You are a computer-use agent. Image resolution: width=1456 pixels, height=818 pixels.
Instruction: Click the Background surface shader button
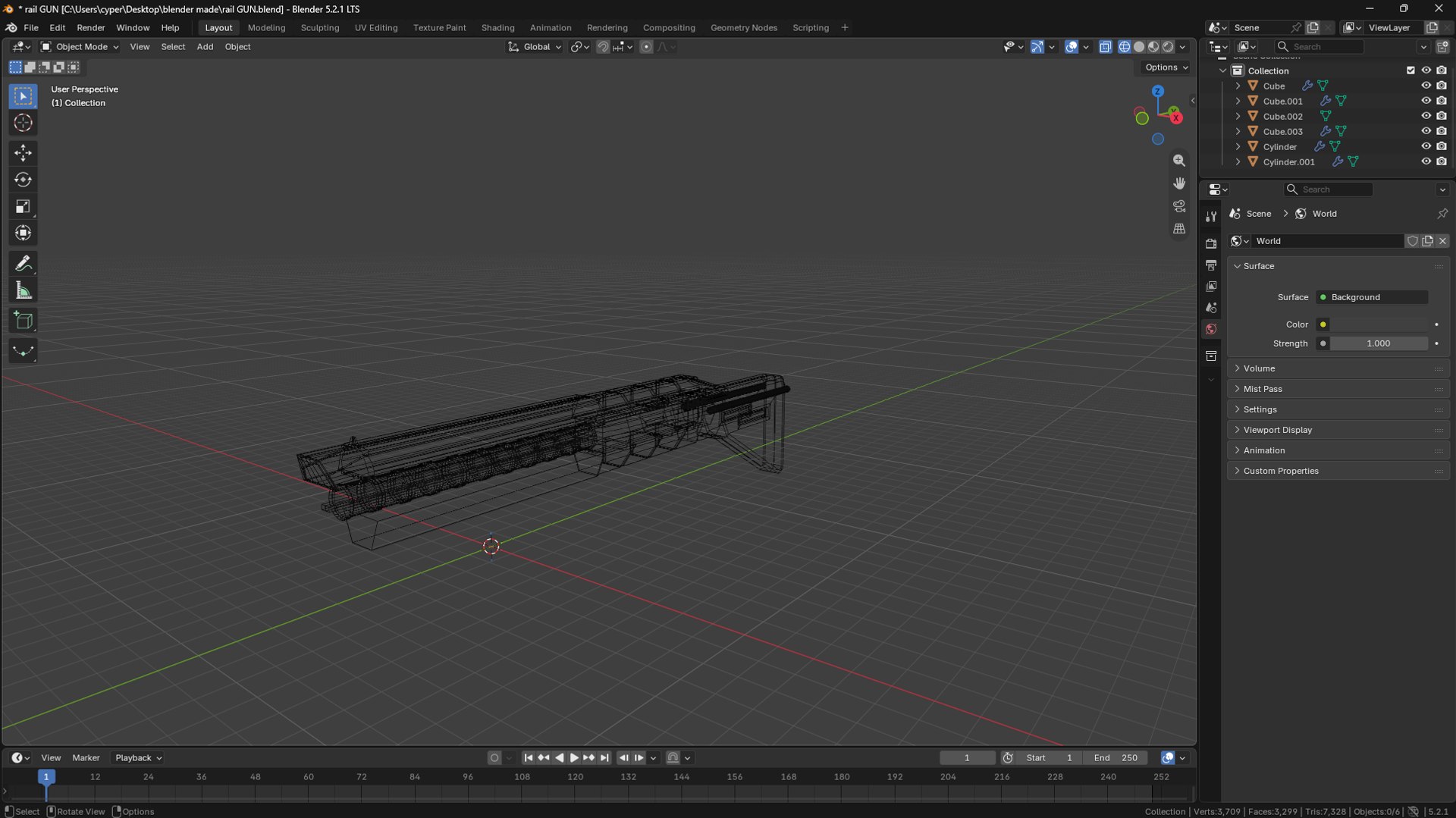pos(1373,297)
